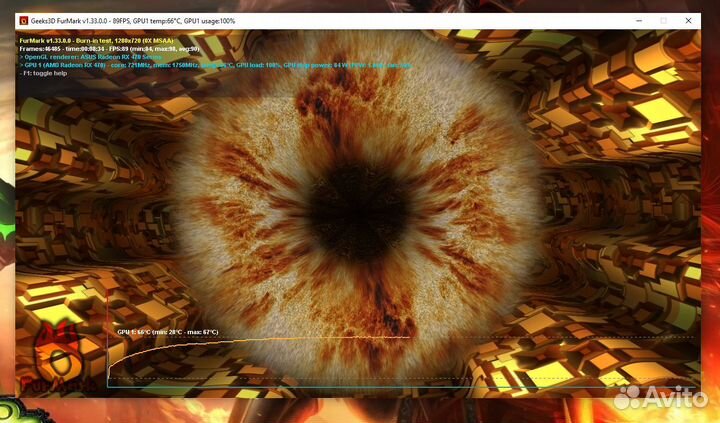720x423 pixels.
Task: Click the GPU 1 temperature min/max label
Action: (x=168, y=332)
